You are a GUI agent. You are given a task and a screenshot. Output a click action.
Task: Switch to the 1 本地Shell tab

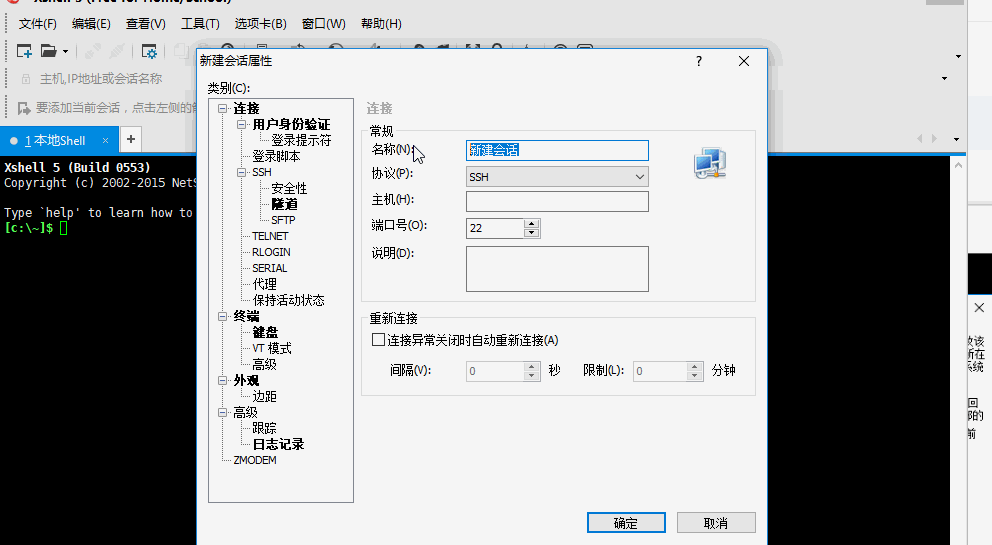point(54,141)
